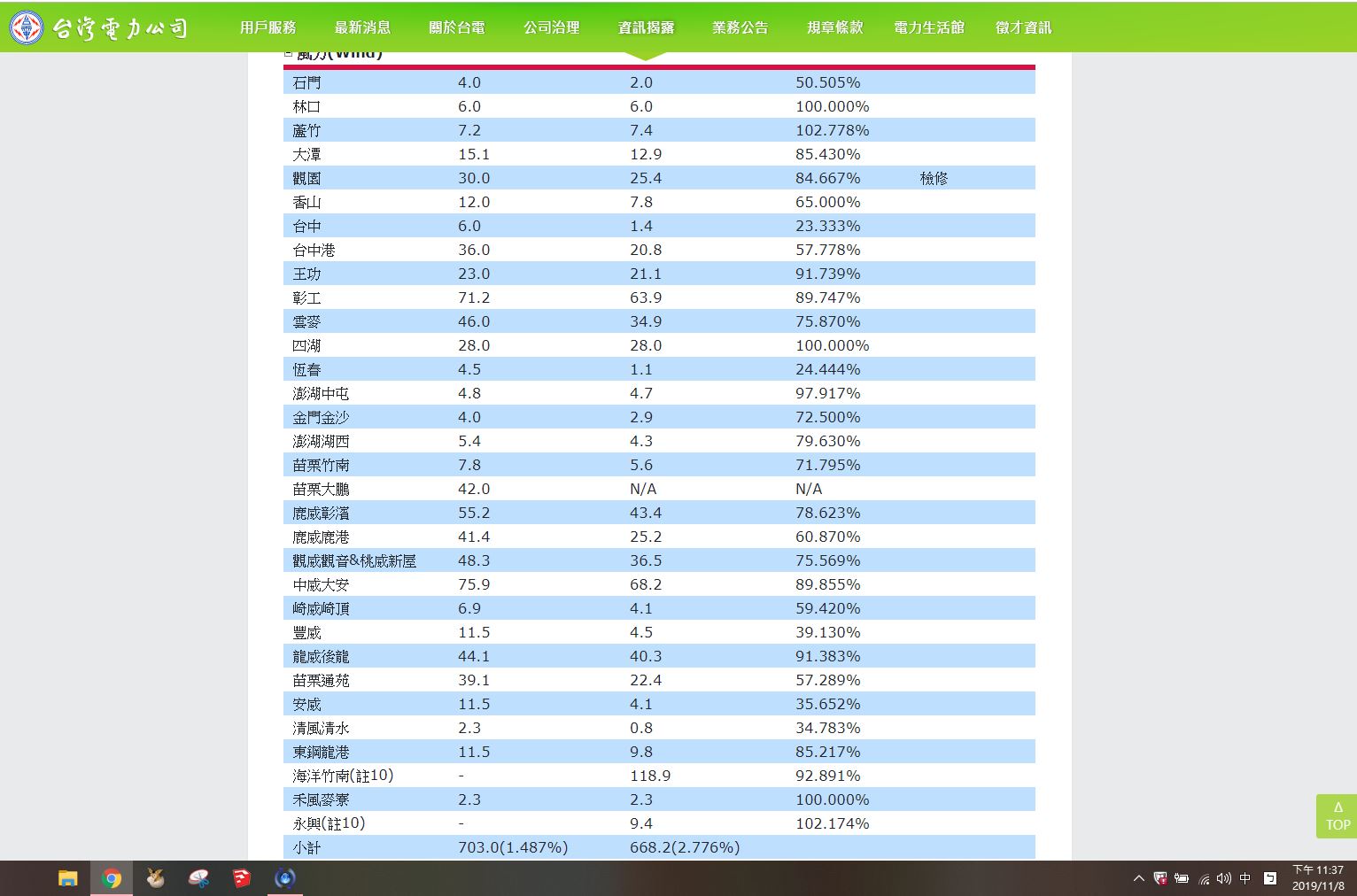Select the 澎湖中屯 row name

pyautogui.click(x=321, y=393)
